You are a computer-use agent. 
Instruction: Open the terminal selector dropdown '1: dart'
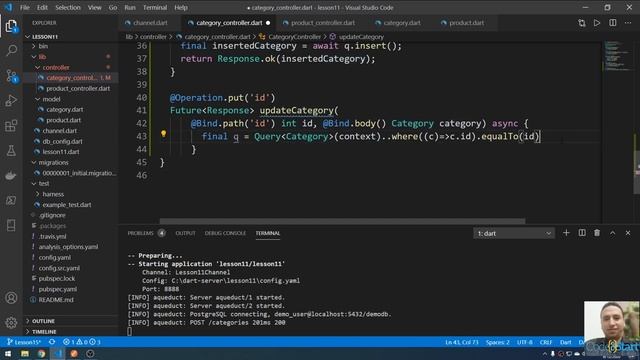(x=514, y=233)
